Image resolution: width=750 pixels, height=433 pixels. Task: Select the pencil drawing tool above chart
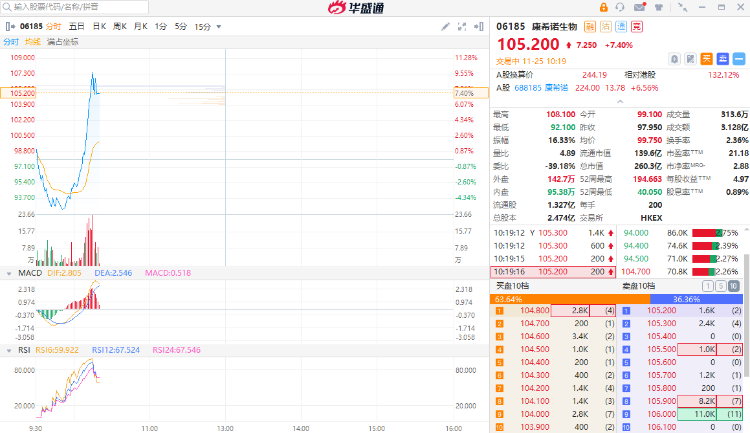(447, 25)
